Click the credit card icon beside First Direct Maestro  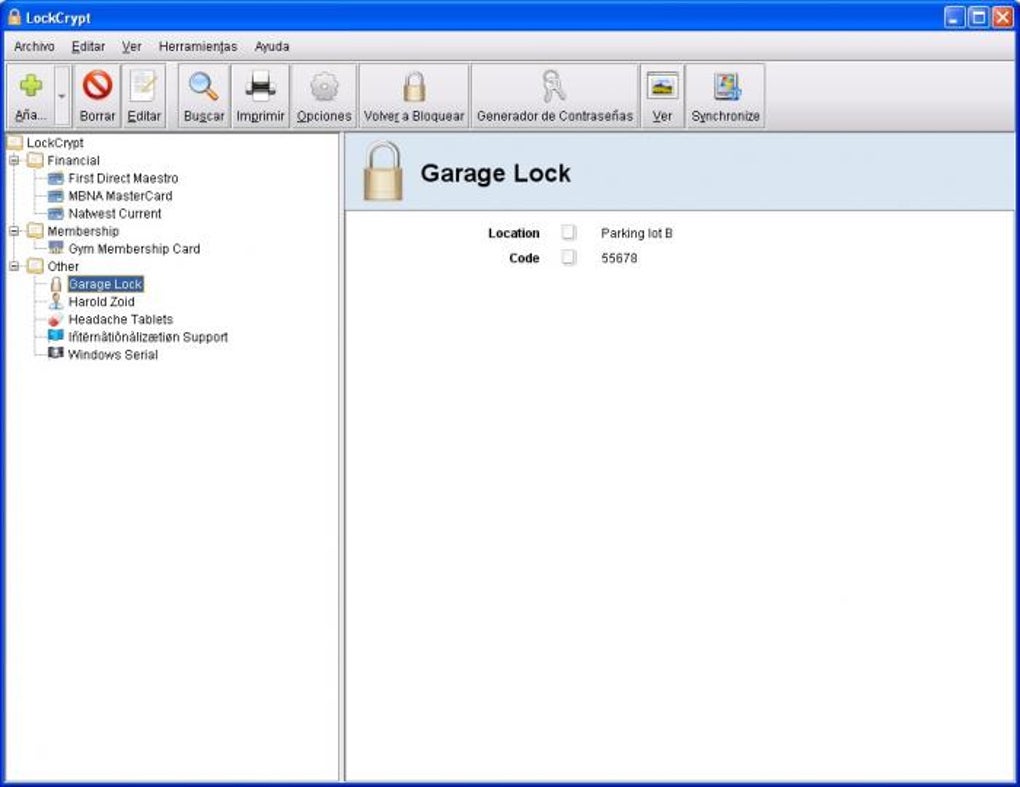click(x=56, y=178)
